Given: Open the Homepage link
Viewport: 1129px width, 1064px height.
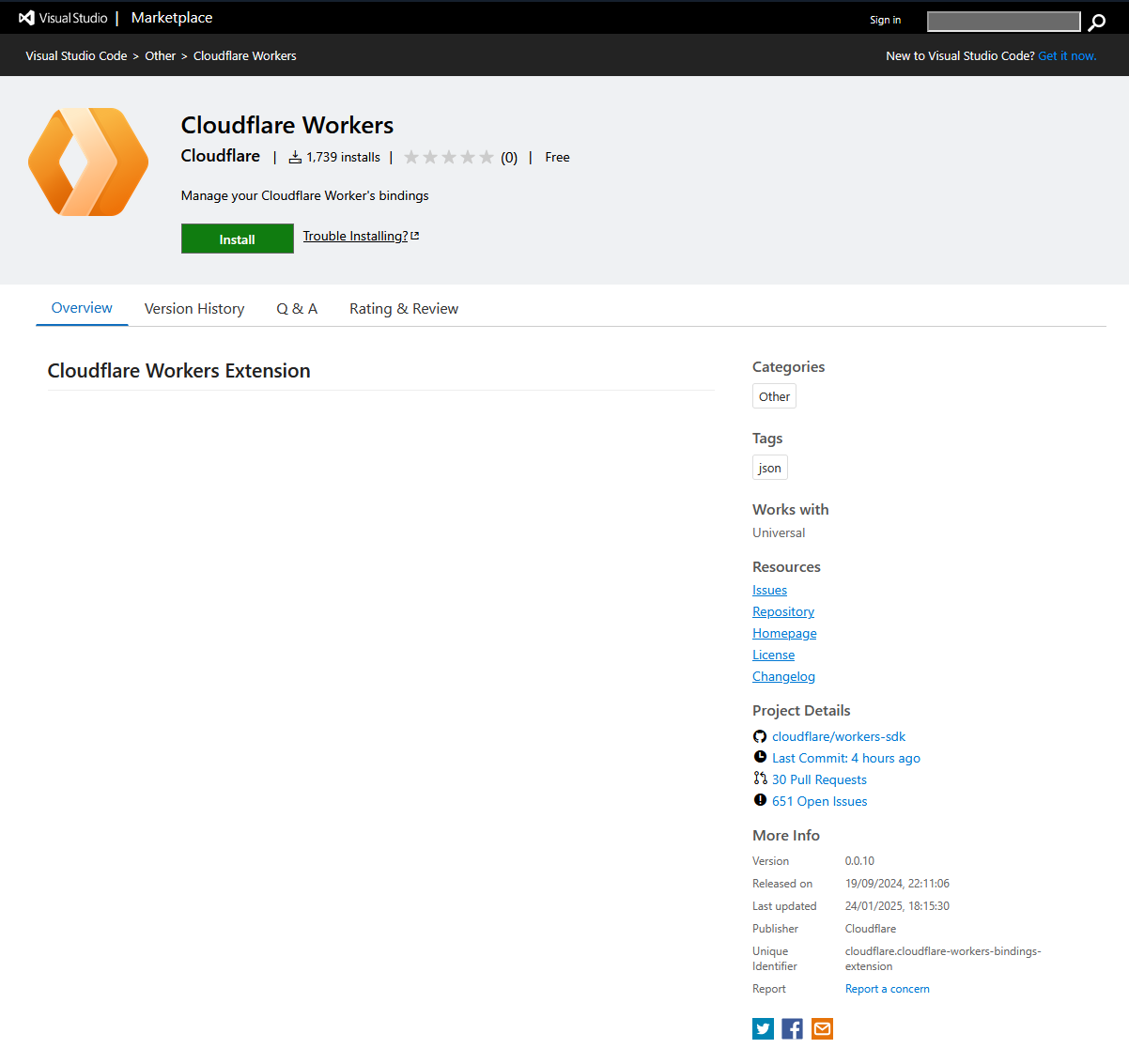Looking at the screenshot, I should [784, 633].
